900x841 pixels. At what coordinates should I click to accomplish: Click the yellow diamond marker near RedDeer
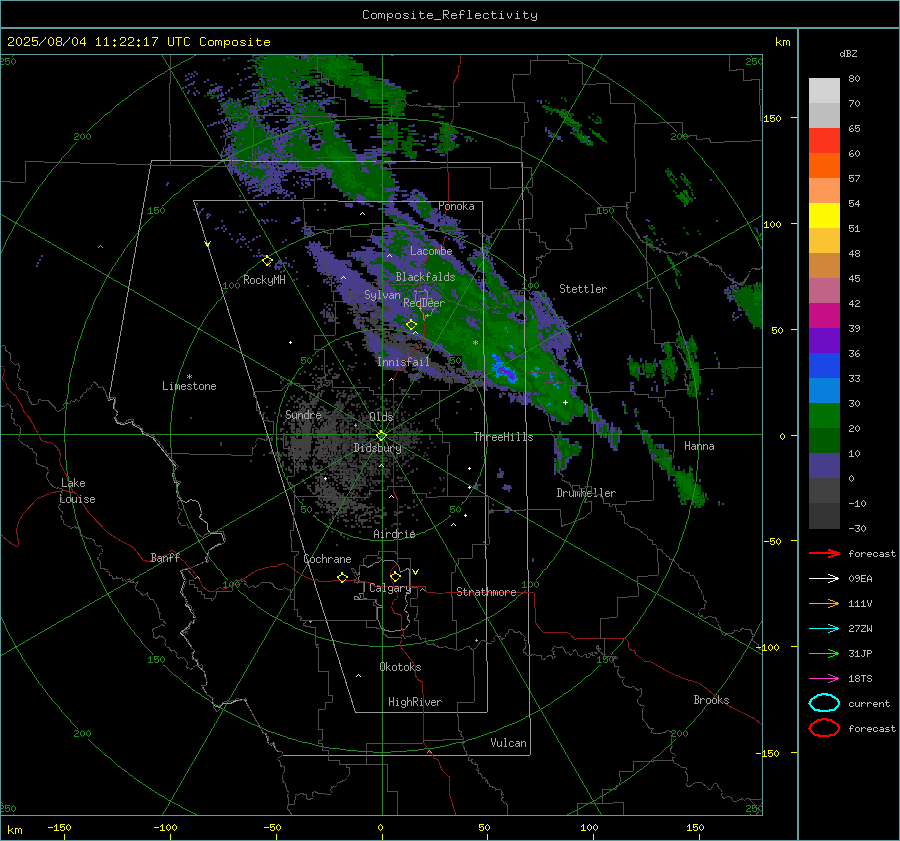(411, 325)
